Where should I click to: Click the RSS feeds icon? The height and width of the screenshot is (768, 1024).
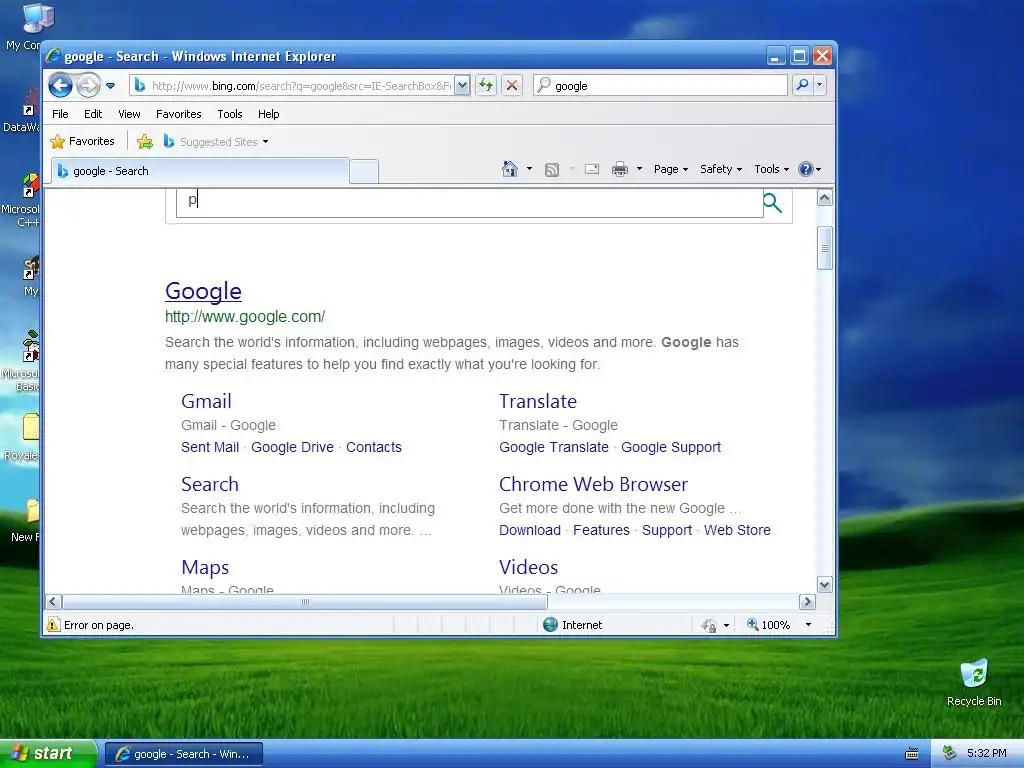(x=552, y=170)
